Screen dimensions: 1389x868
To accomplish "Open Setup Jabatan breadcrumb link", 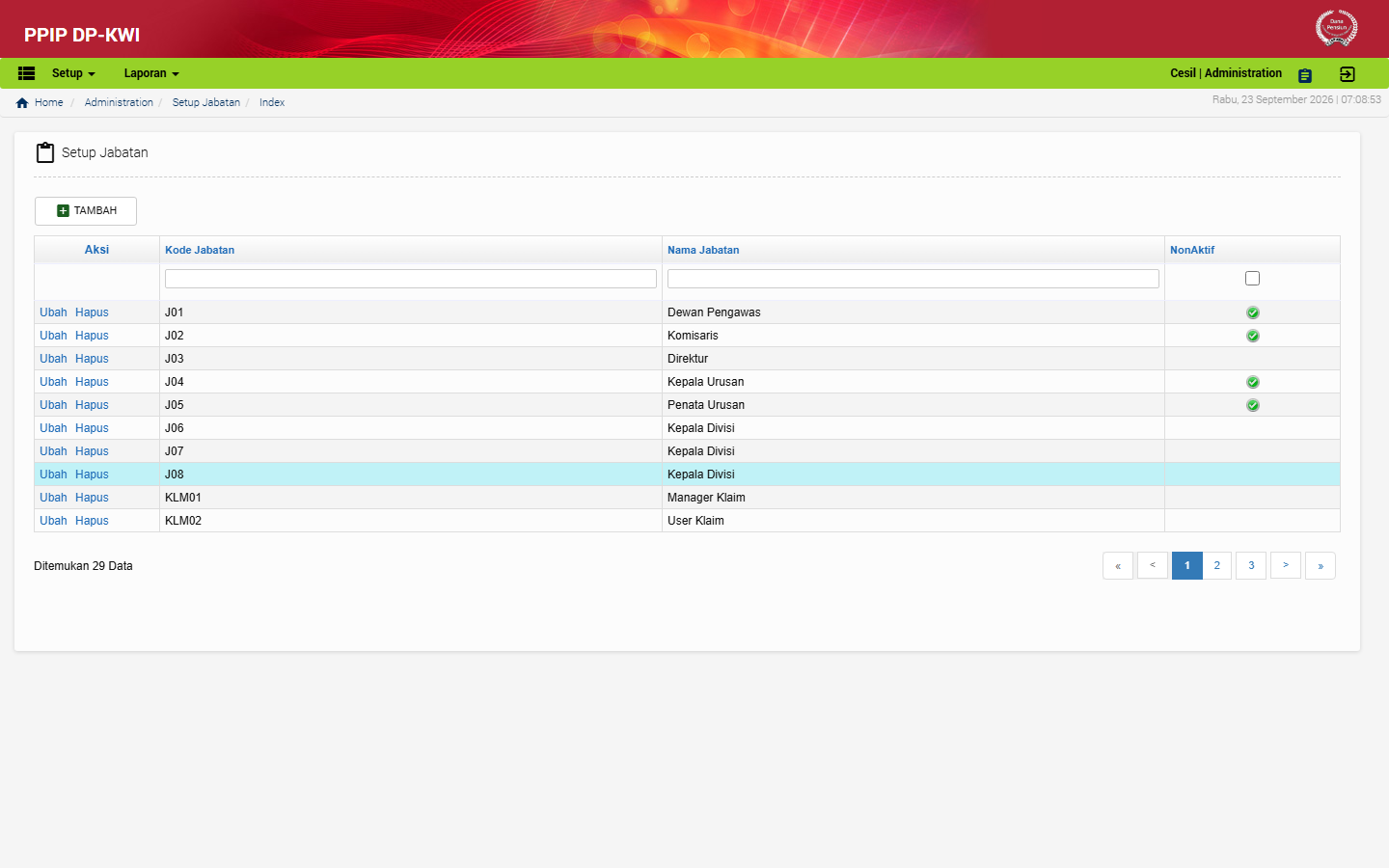I will (x=206, y=102).
